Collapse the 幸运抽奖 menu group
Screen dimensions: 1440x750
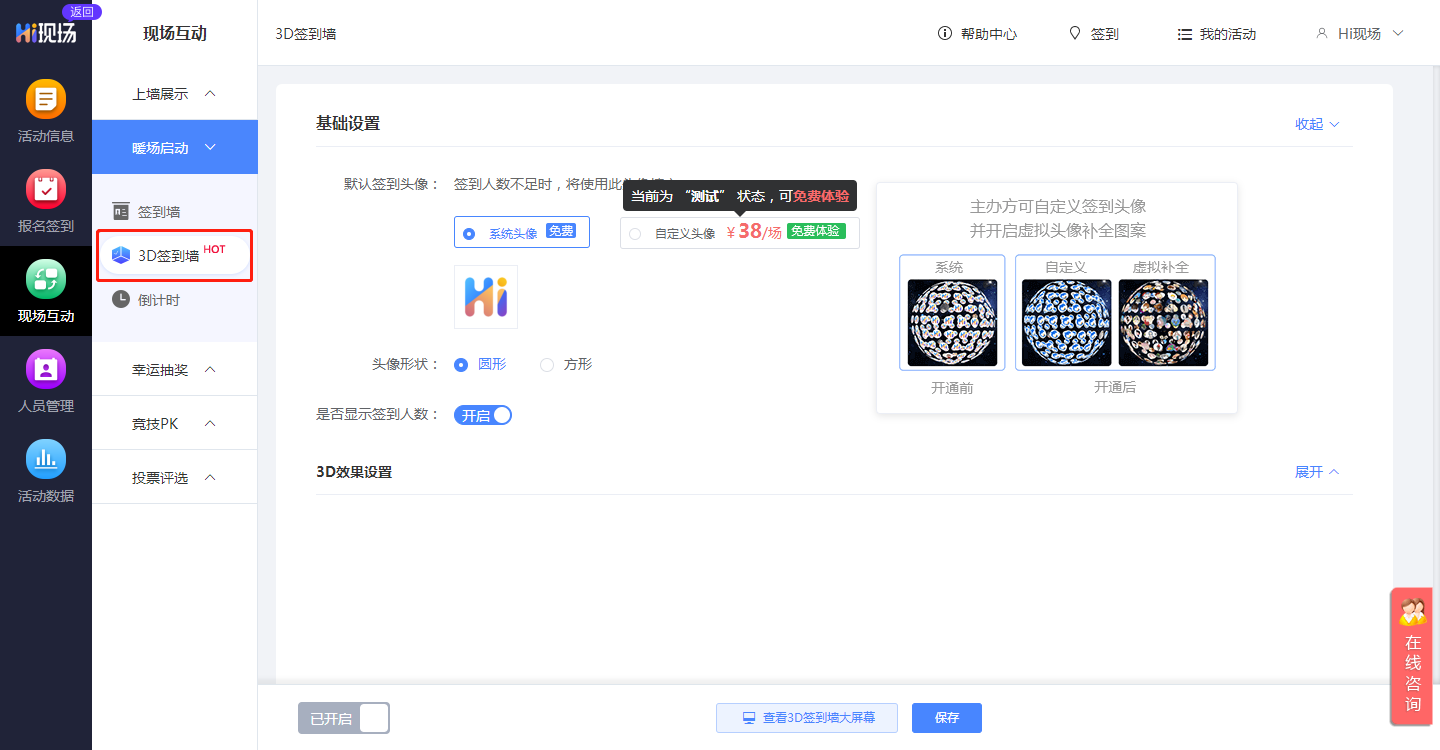click(174, 368)
